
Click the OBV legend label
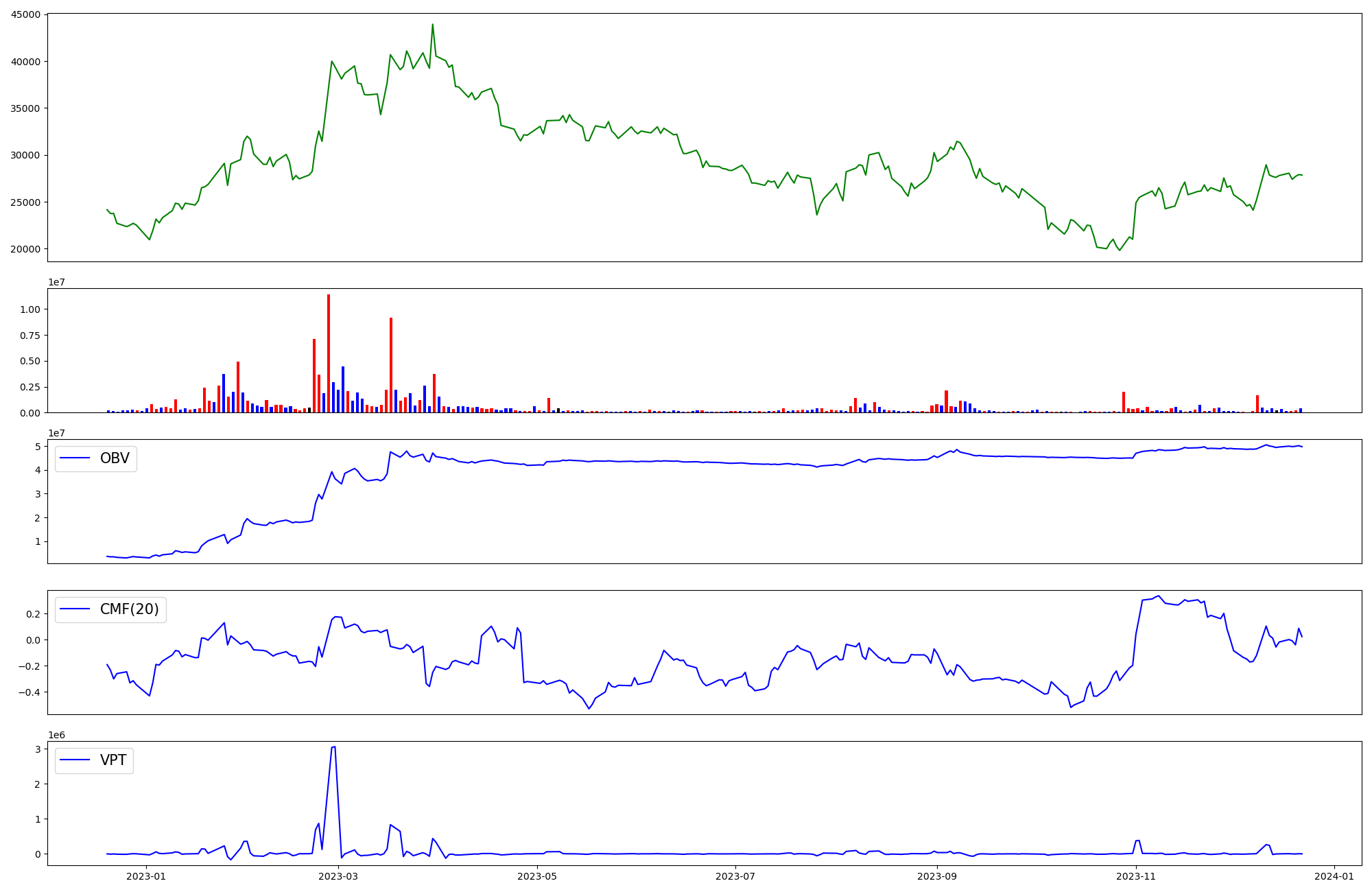[x=115, y=458]
